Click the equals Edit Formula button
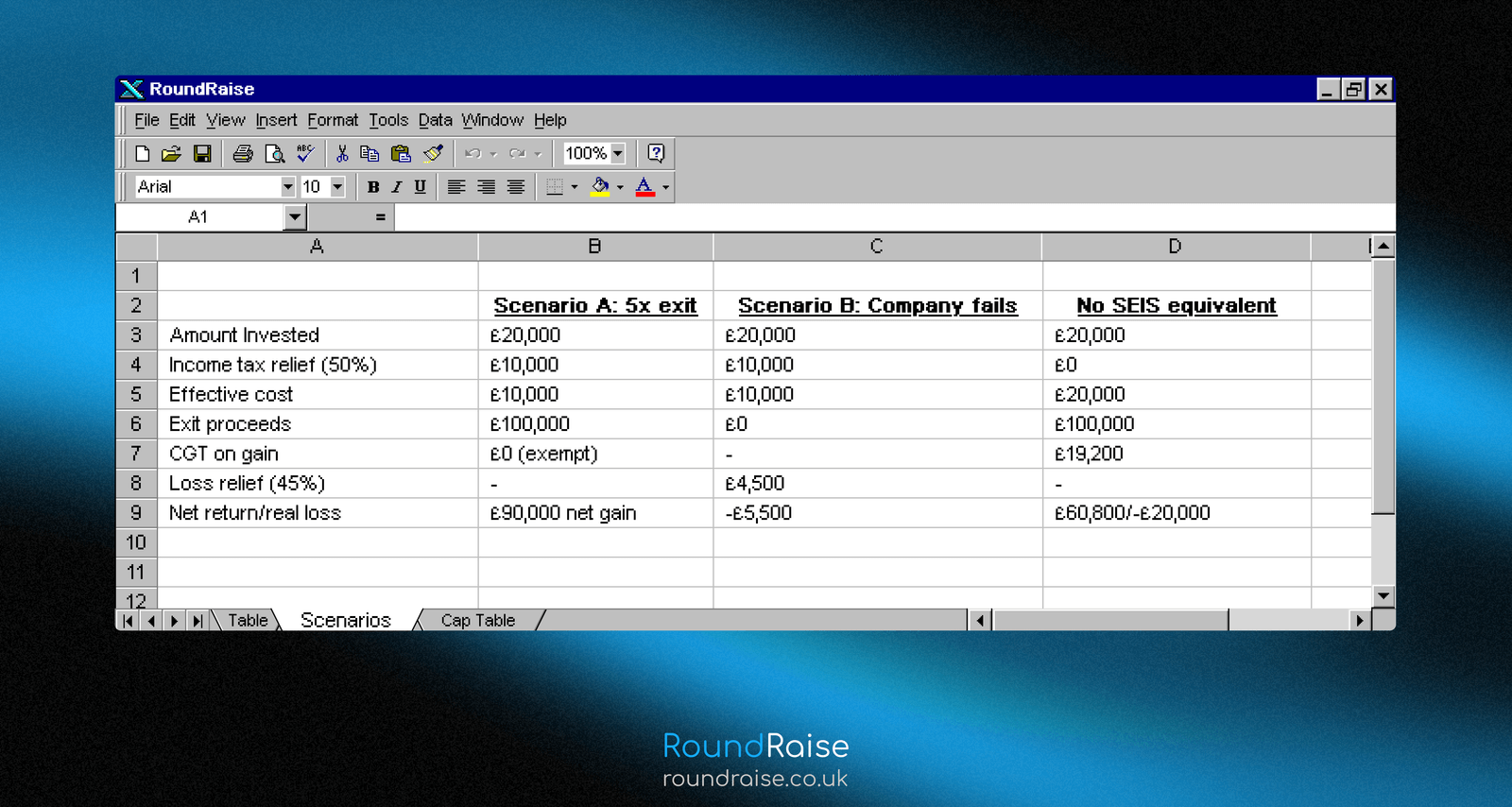The width and height of the screenshot is (1512, 807). (x=380, y=217)
